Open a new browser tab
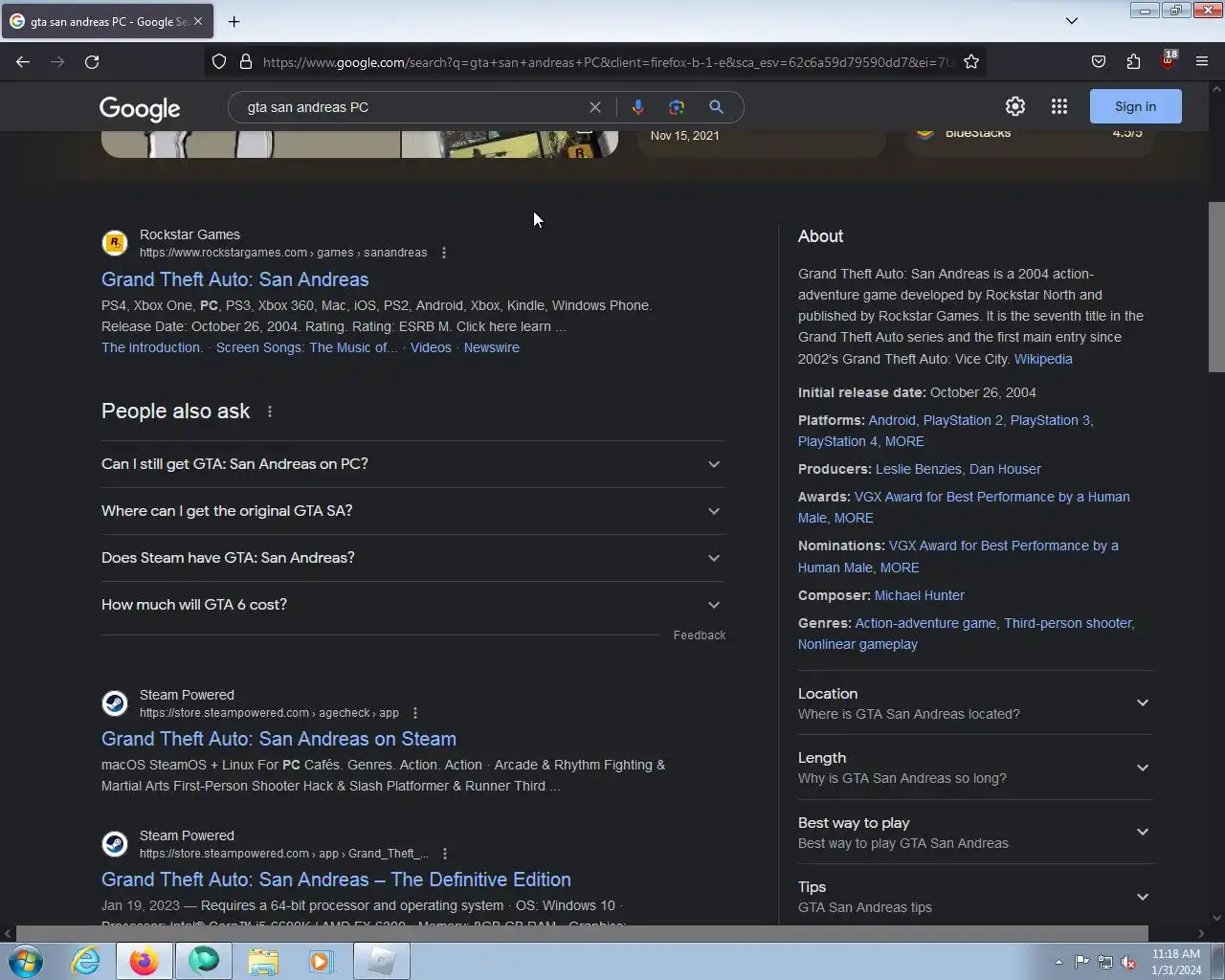The image size is (1225, 980). pyautogui.click(x=234, y=21)
